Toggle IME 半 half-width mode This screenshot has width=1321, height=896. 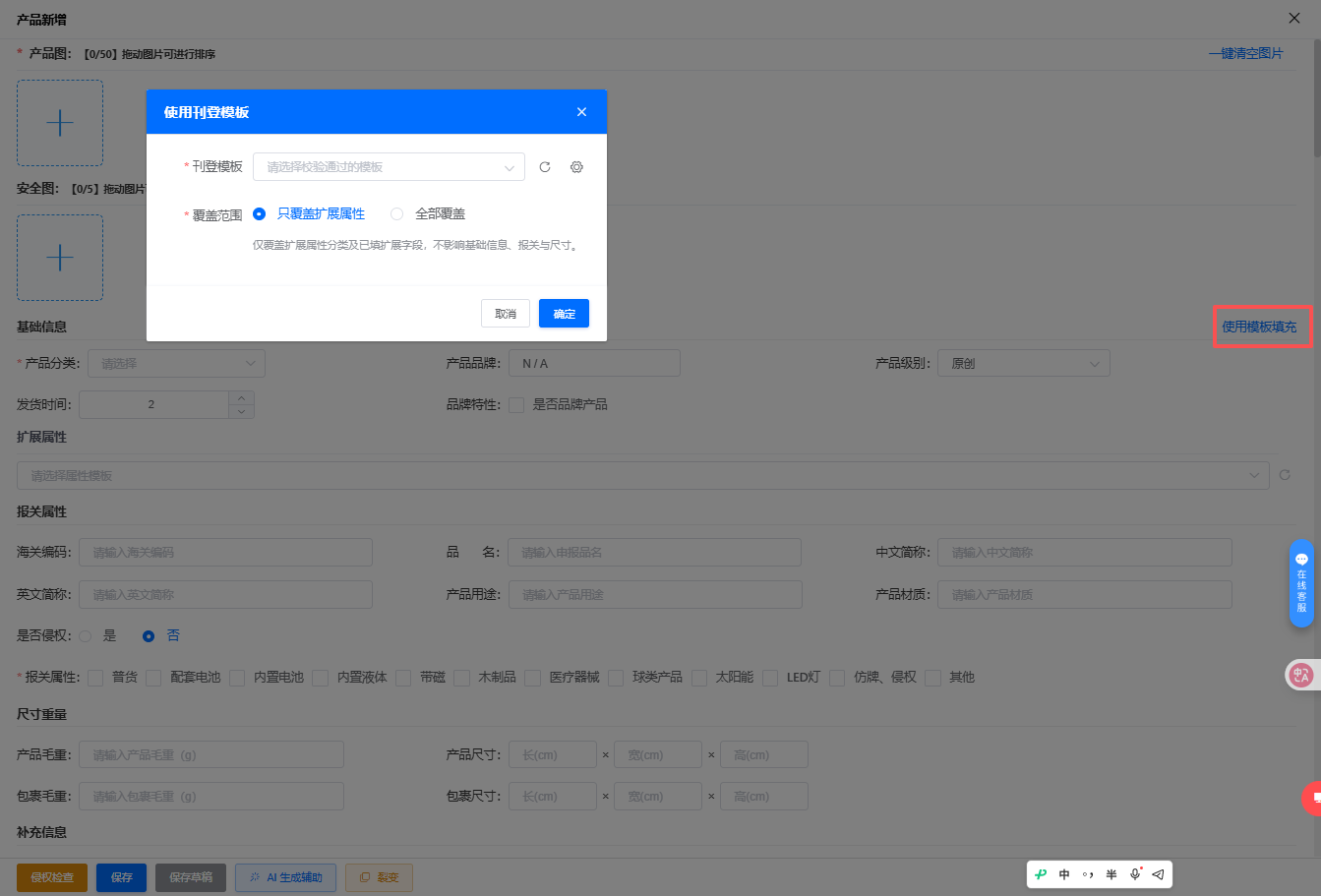pos(1111,874)
